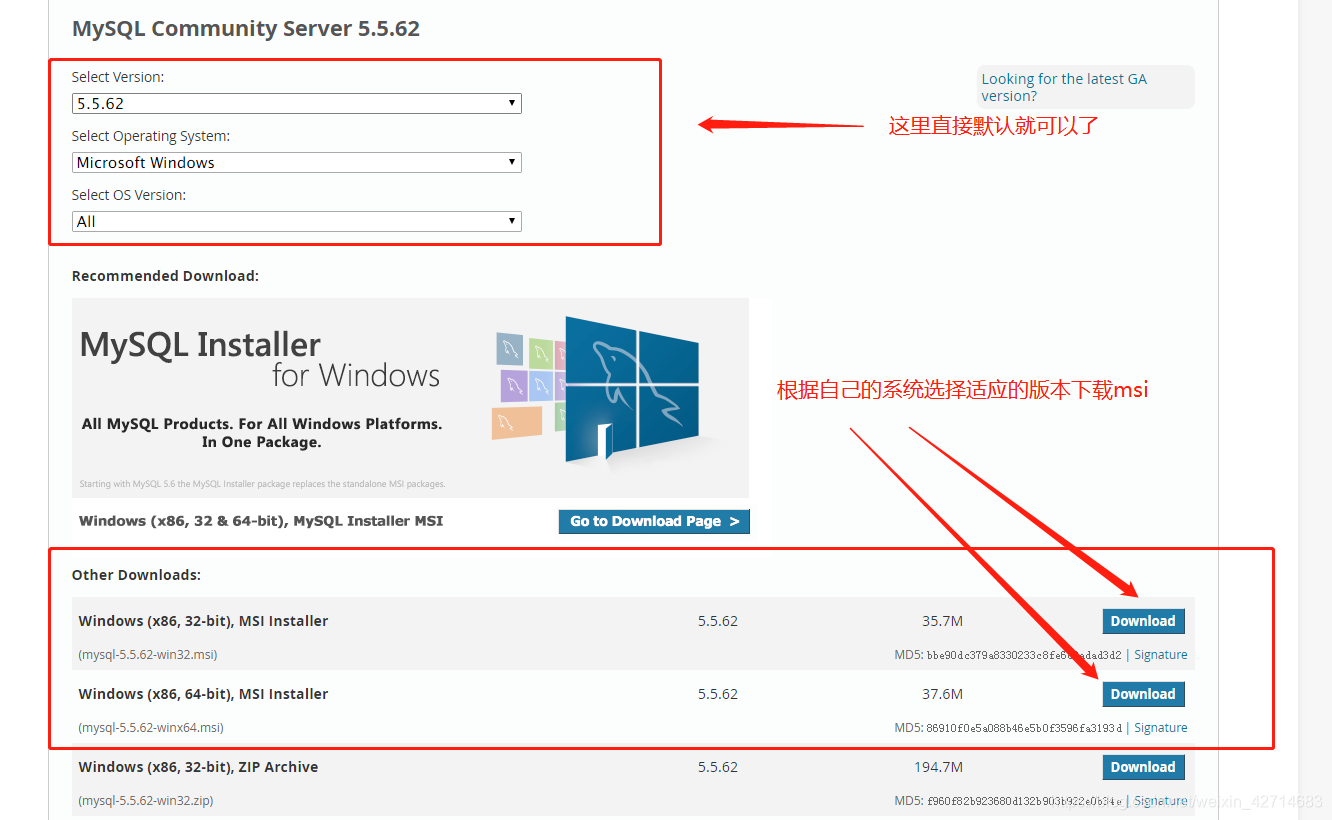Click the file name (mysql-5.5.62-win32.zip)
The width and height of the screenshot is (1332, 820).
[x=146, y=801]
